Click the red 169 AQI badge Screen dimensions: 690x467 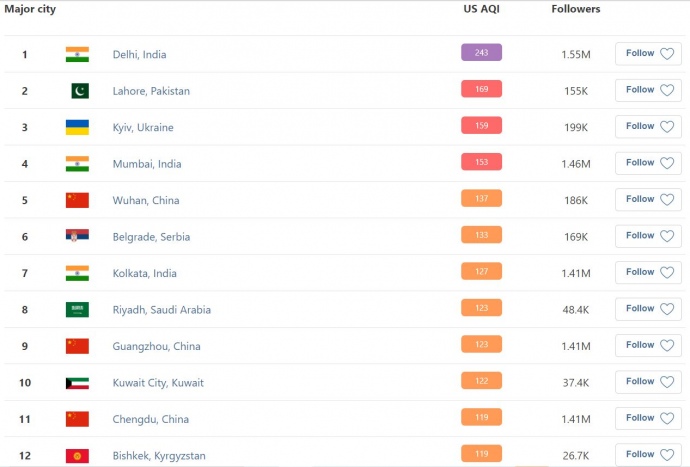[481, 90]
